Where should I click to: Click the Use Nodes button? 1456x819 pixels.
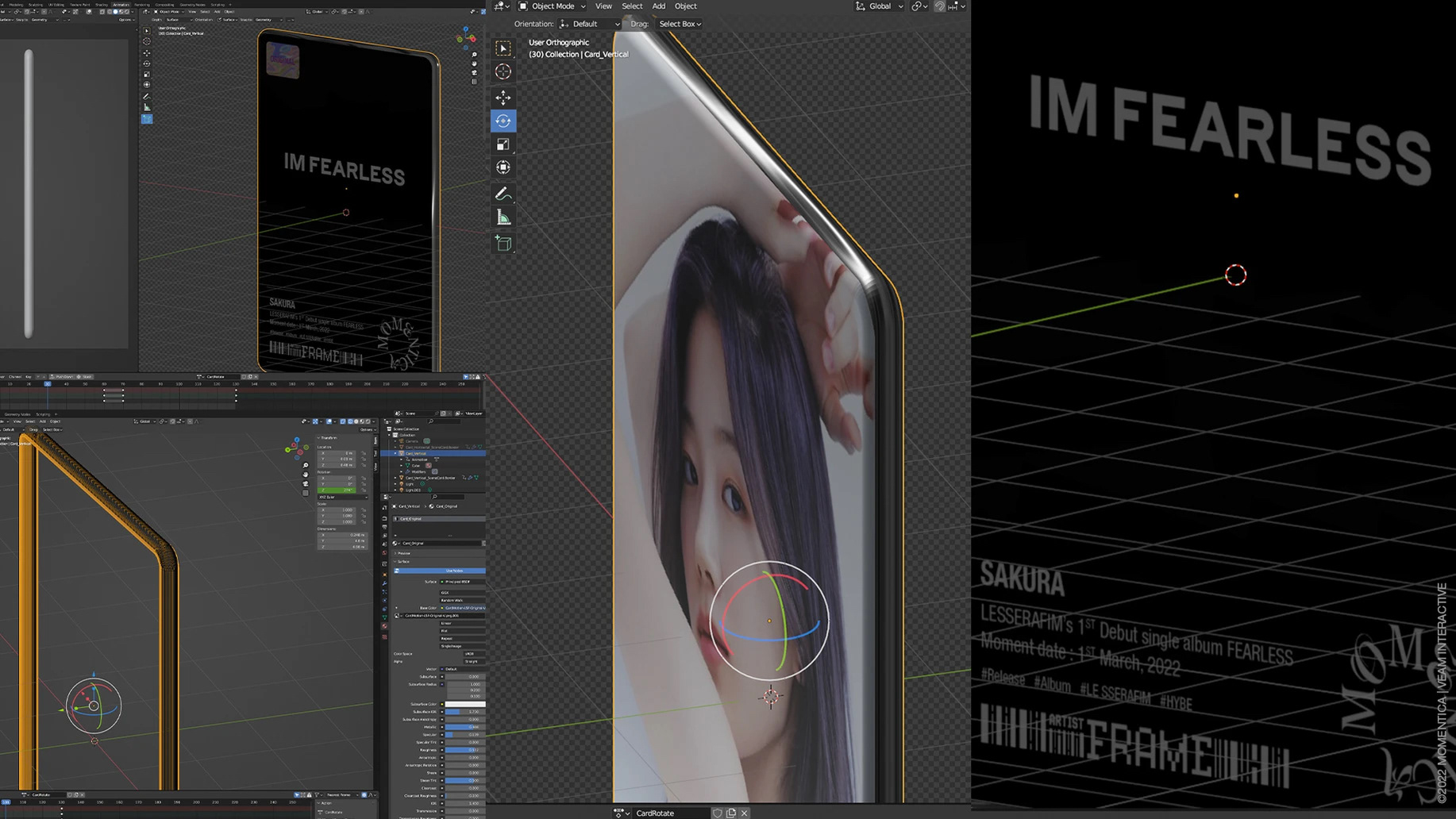(x=440, y=571)
